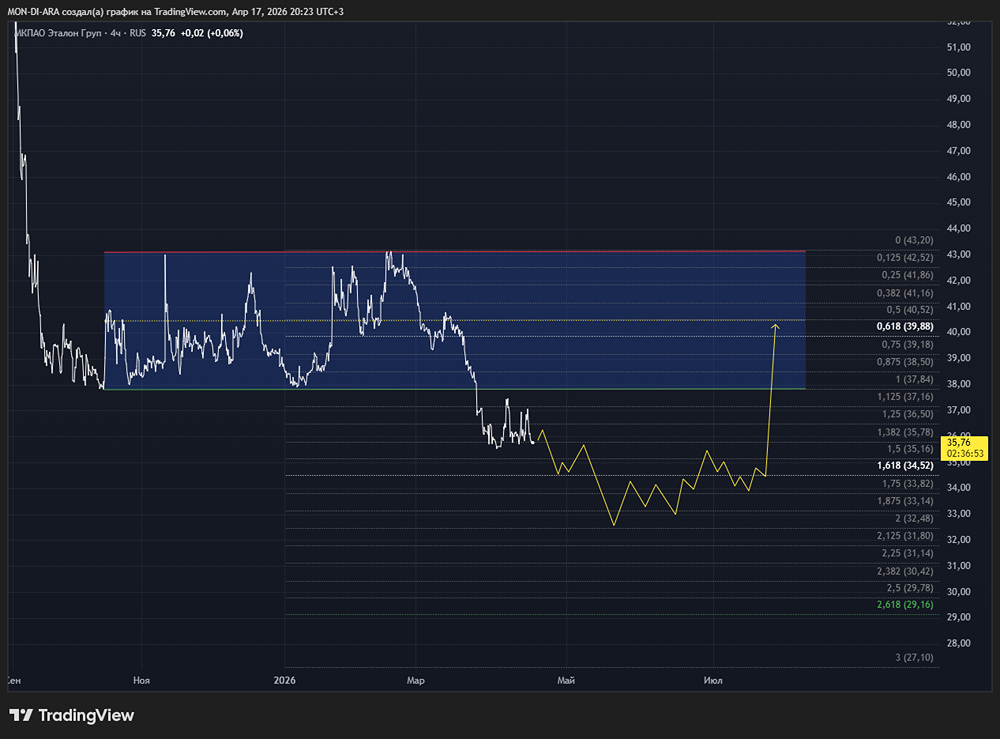Click the yellow current price tag on price axis
The height and width of the screenshot is (739, 1000).
pos(964,448)
